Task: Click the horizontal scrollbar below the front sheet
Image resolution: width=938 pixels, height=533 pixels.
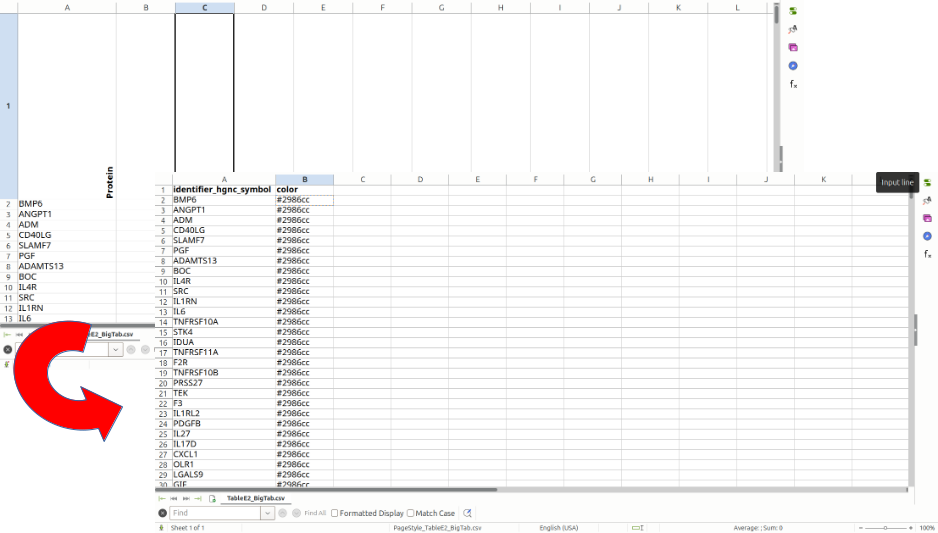Action: (330, 490)
